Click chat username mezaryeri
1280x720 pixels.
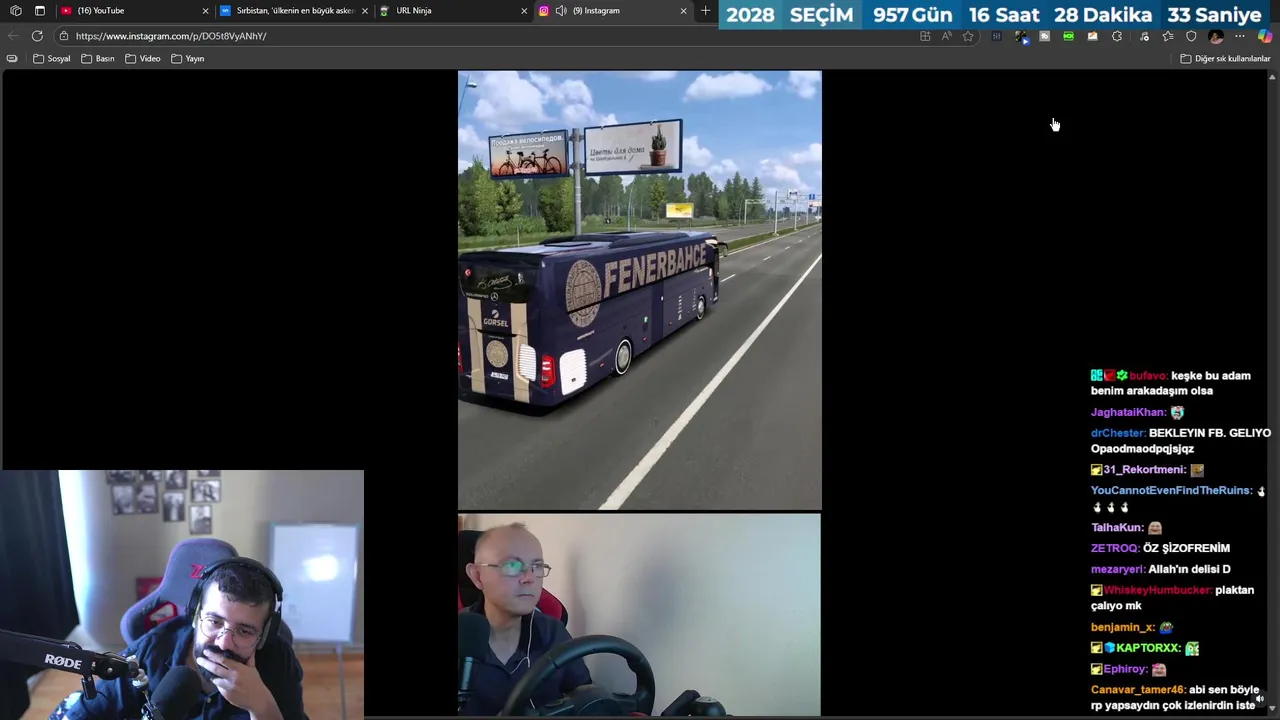(x=1117, y=569)
